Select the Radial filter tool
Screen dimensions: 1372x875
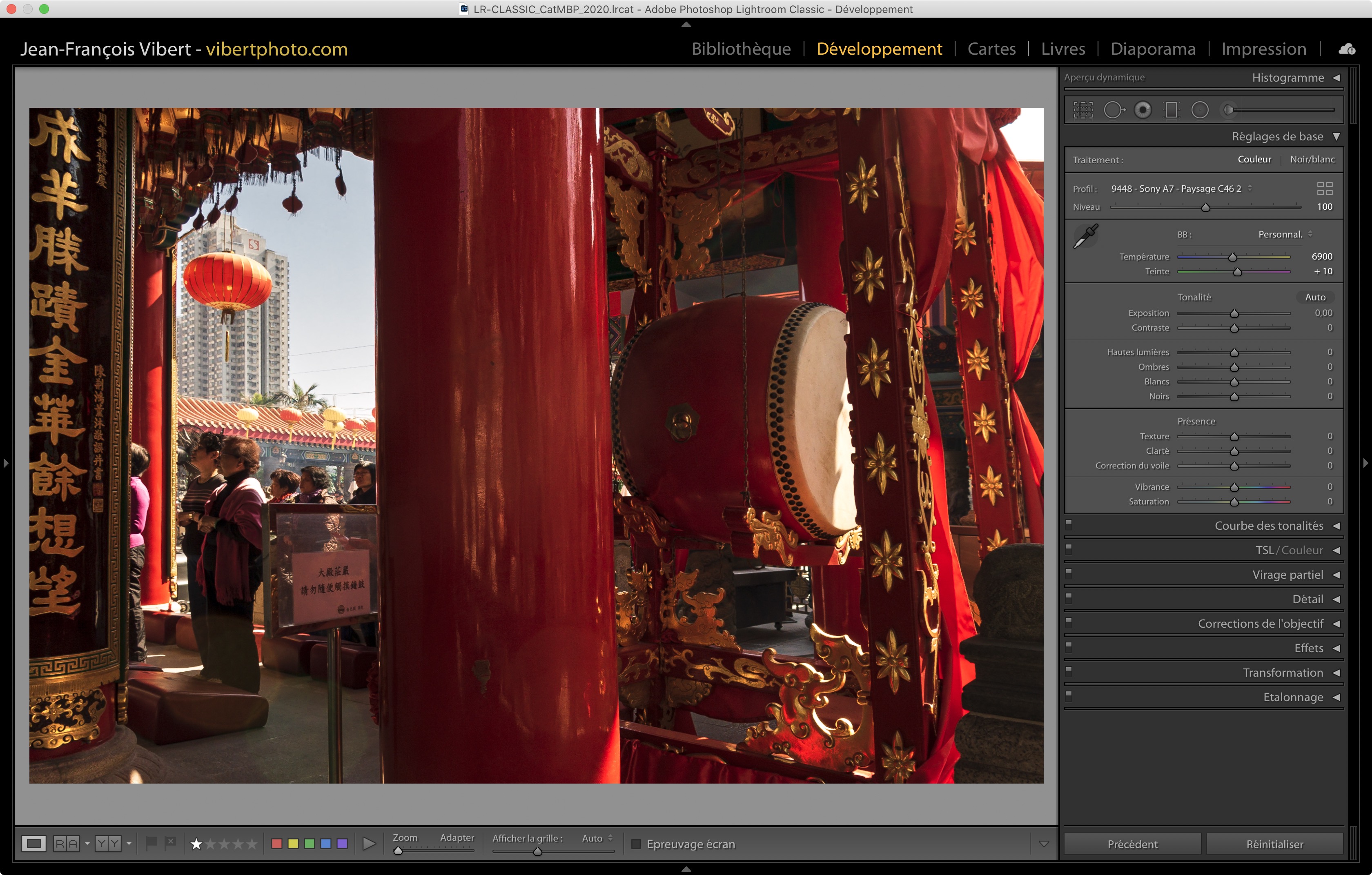pyautogui.click(x=1199, y=110)
